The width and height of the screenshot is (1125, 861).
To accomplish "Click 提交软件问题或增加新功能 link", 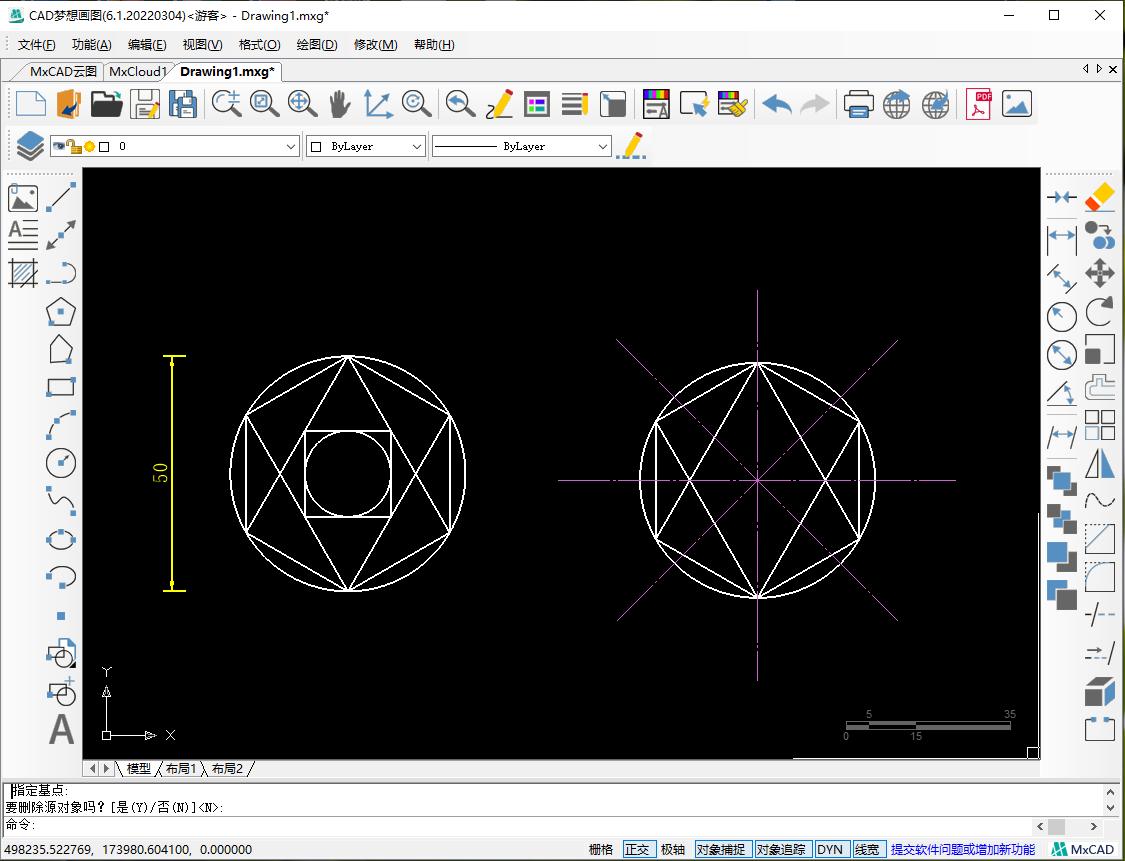I will coord(962,849).
